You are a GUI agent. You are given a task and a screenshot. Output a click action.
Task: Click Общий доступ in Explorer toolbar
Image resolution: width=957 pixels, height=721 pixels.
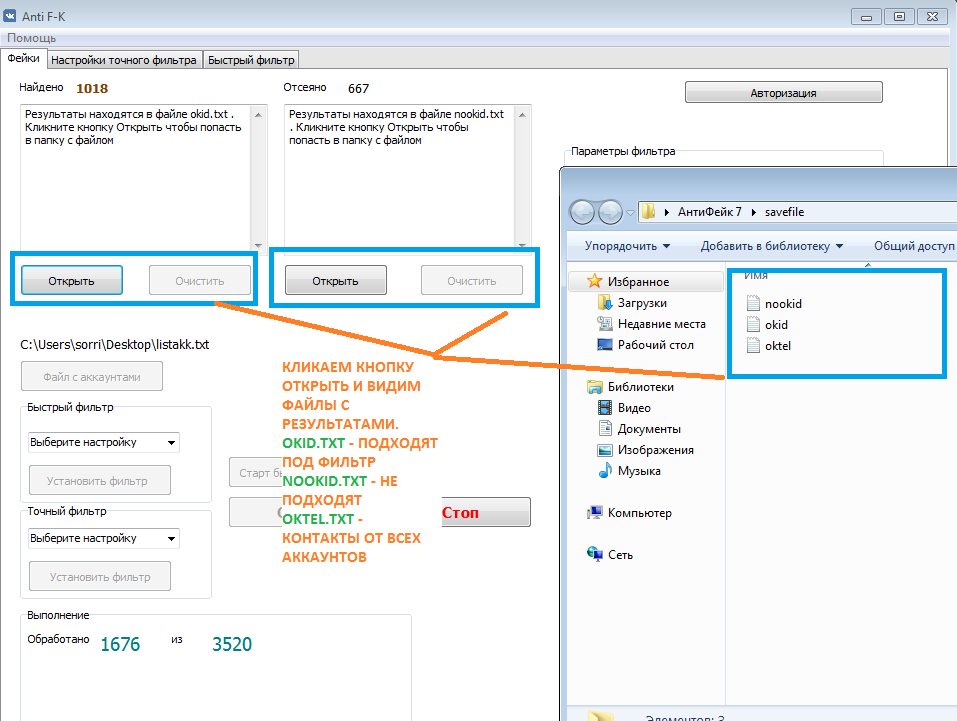pos(914,246)
